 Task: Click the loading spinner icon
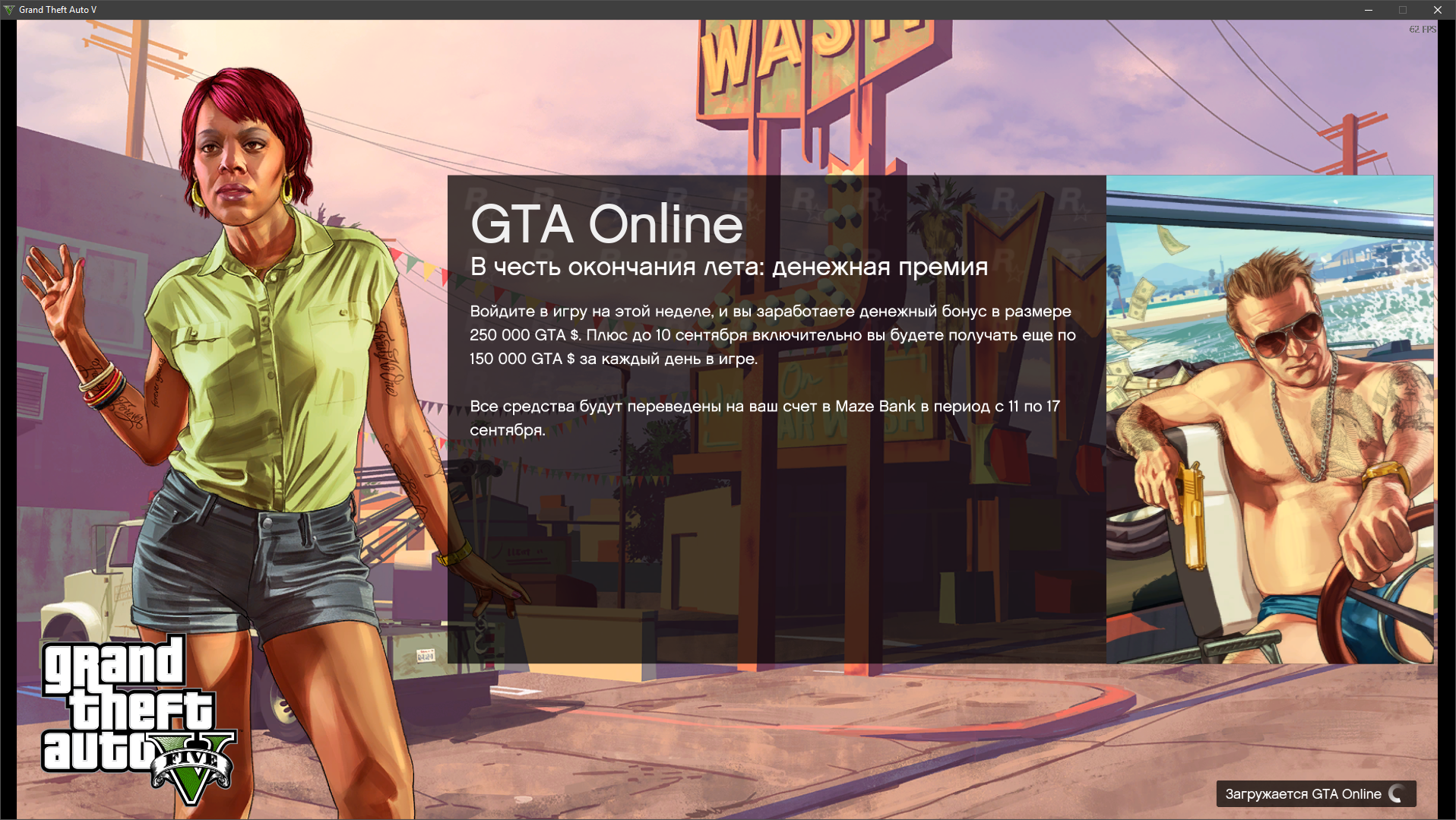point(1396,794)
